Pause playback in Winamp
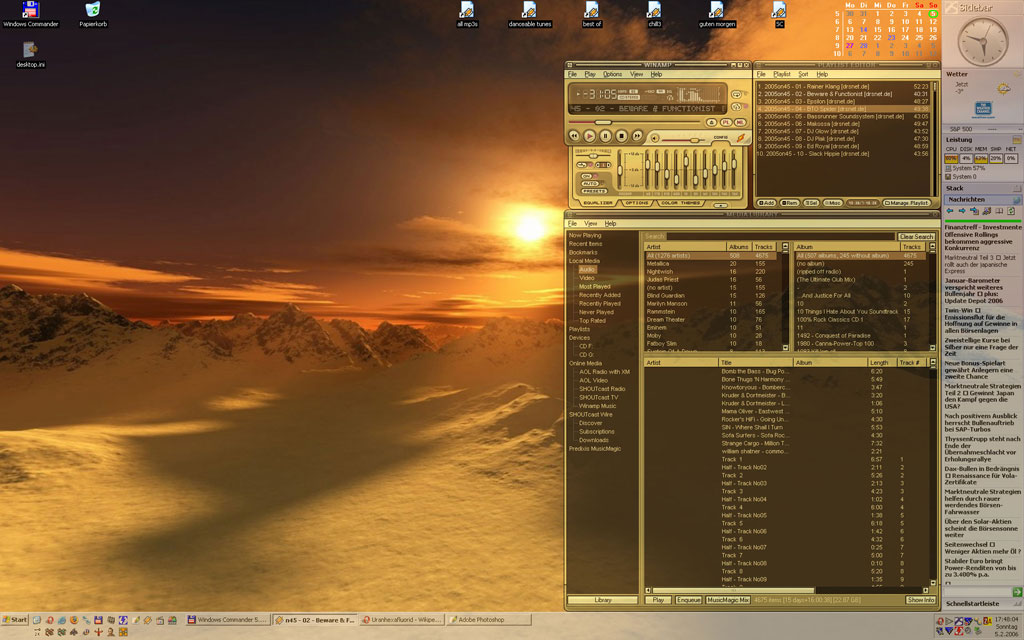 [x=605, y=135]
